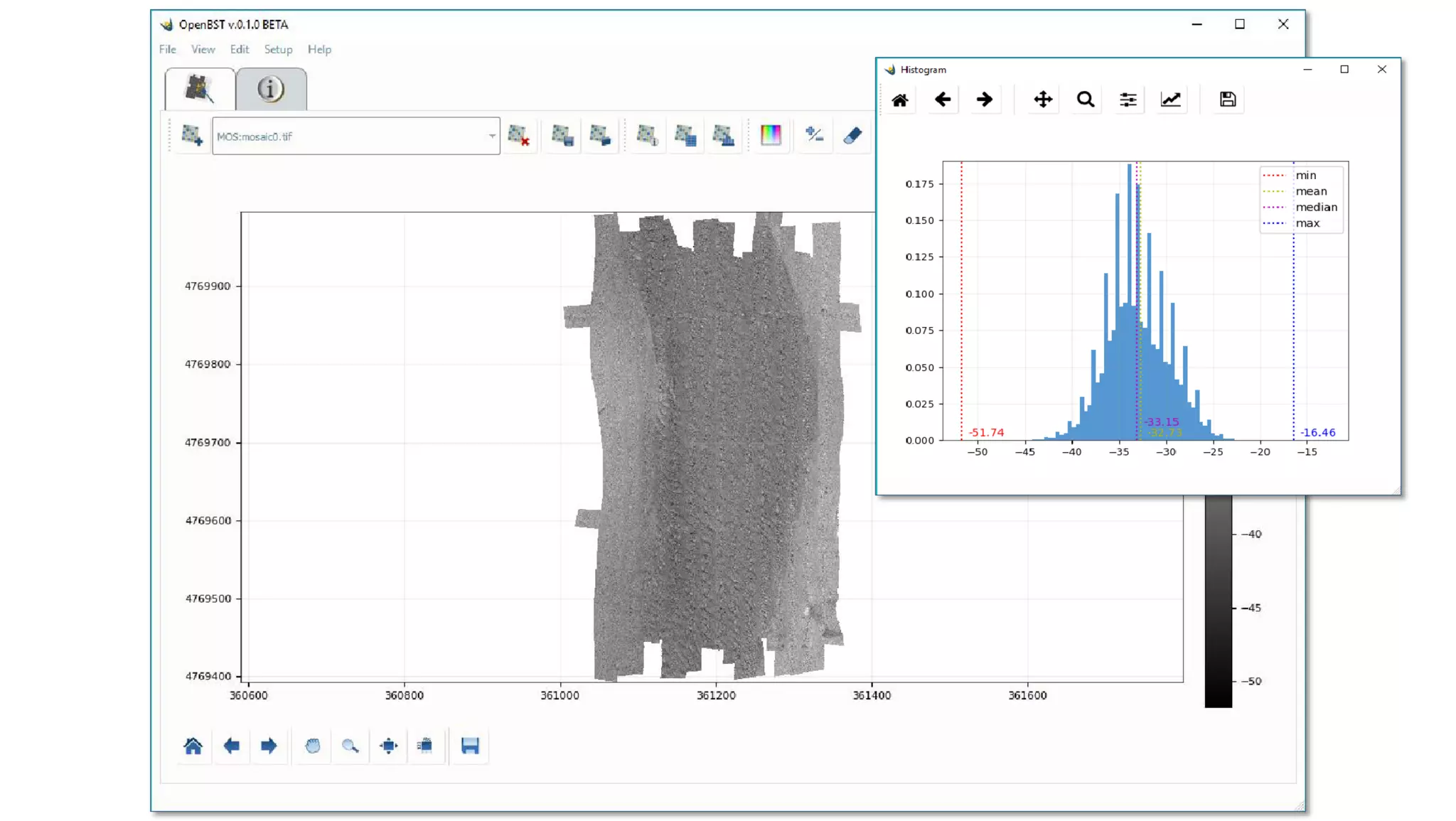Screen dimensions: 1456x821
Task: Click the remove layer icon with red X
Action: click(518, 135)
